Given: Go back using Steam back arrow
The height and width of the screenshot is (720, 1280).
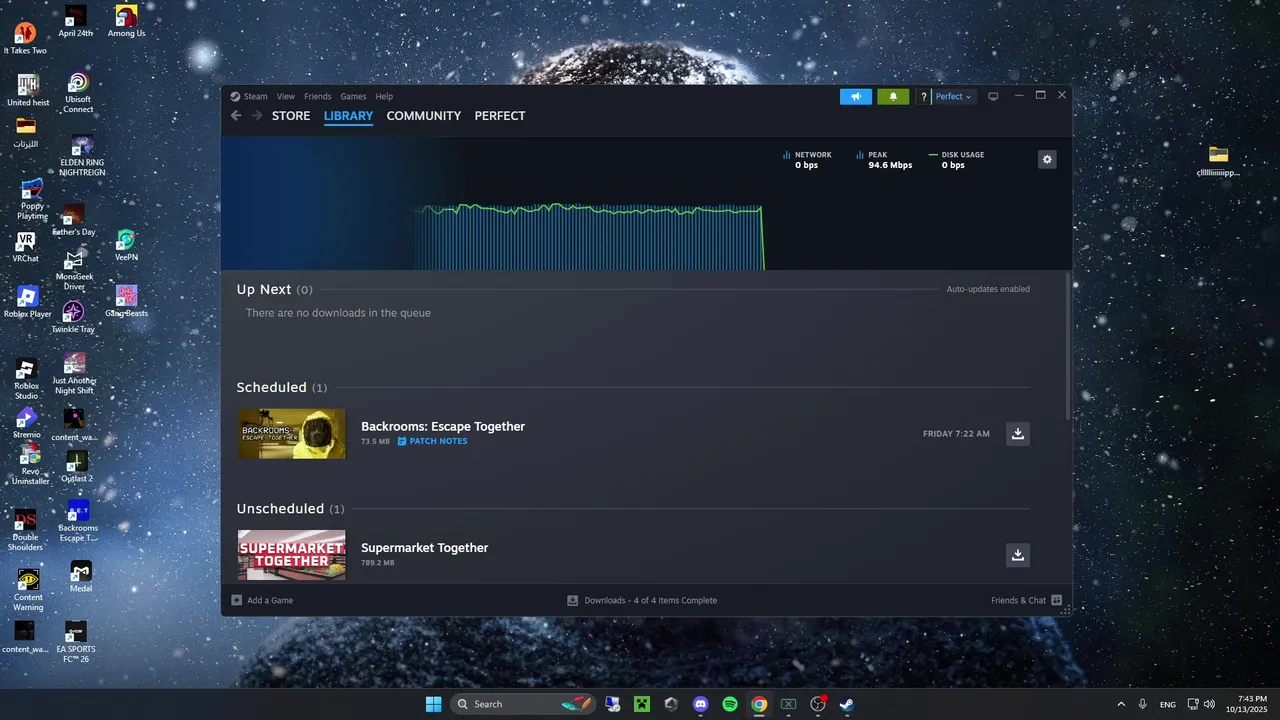Looking at the screenshot, I should point(236,116).
